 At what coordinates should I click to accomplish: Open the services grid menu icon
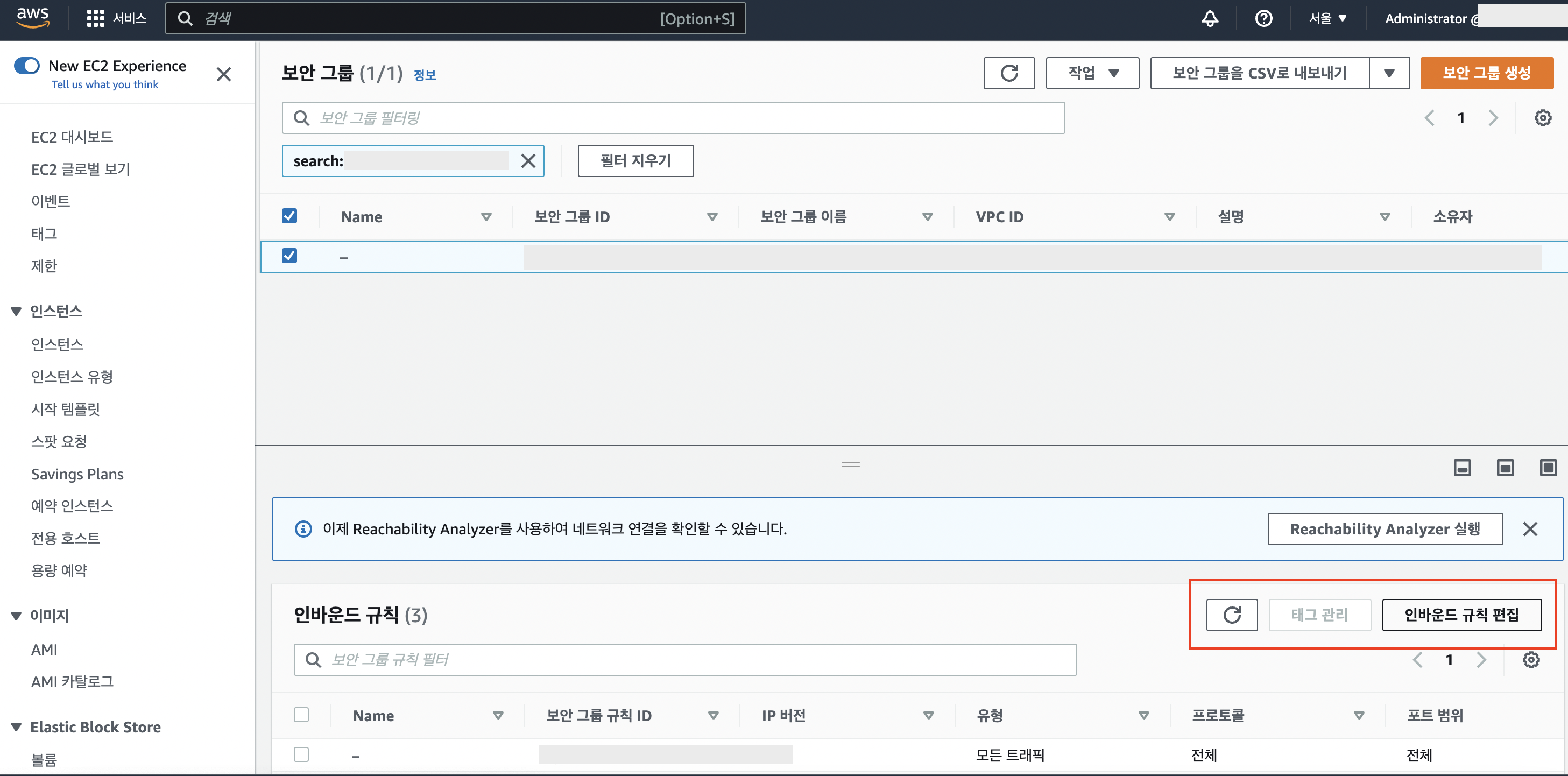(x=95, y=18)
